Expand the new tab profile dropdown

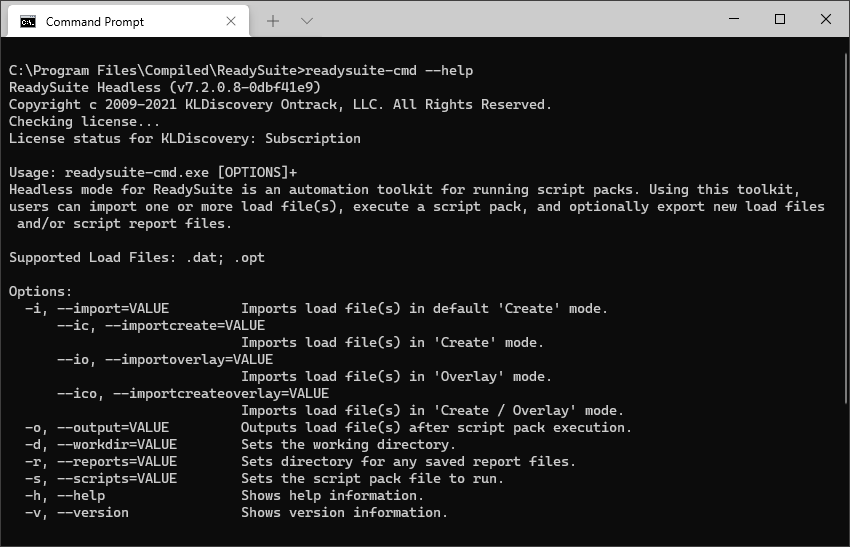coord(307,21)
